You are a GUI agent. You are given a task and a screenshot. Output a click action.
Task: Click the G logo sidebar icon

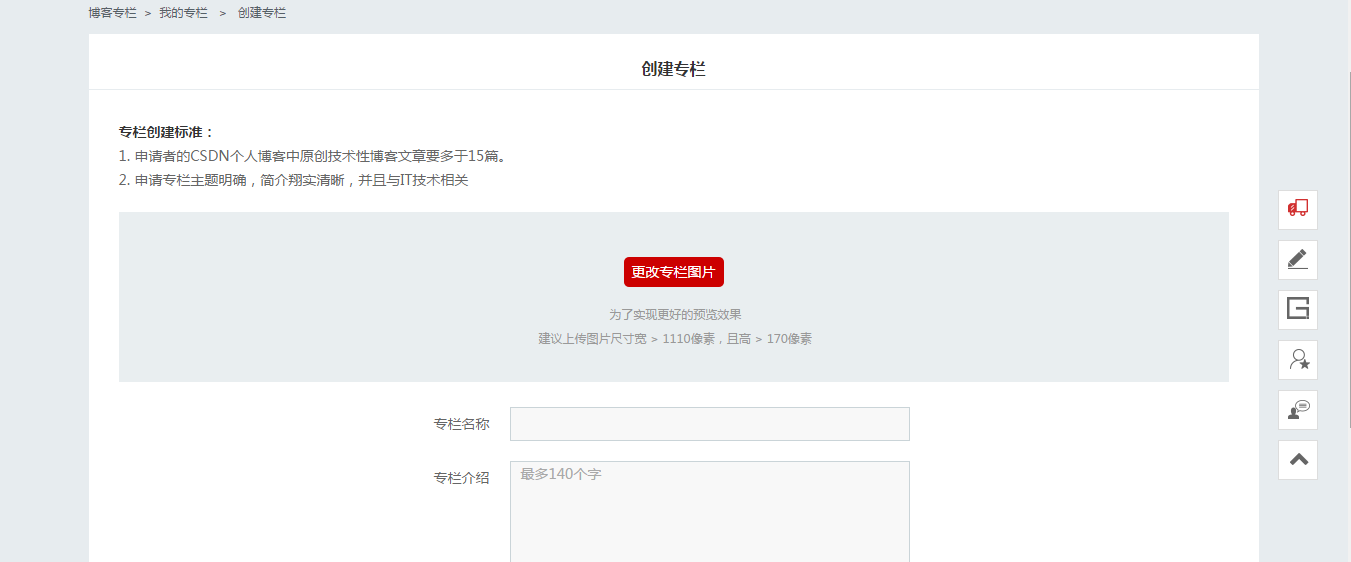click(x=1298, y=310)
